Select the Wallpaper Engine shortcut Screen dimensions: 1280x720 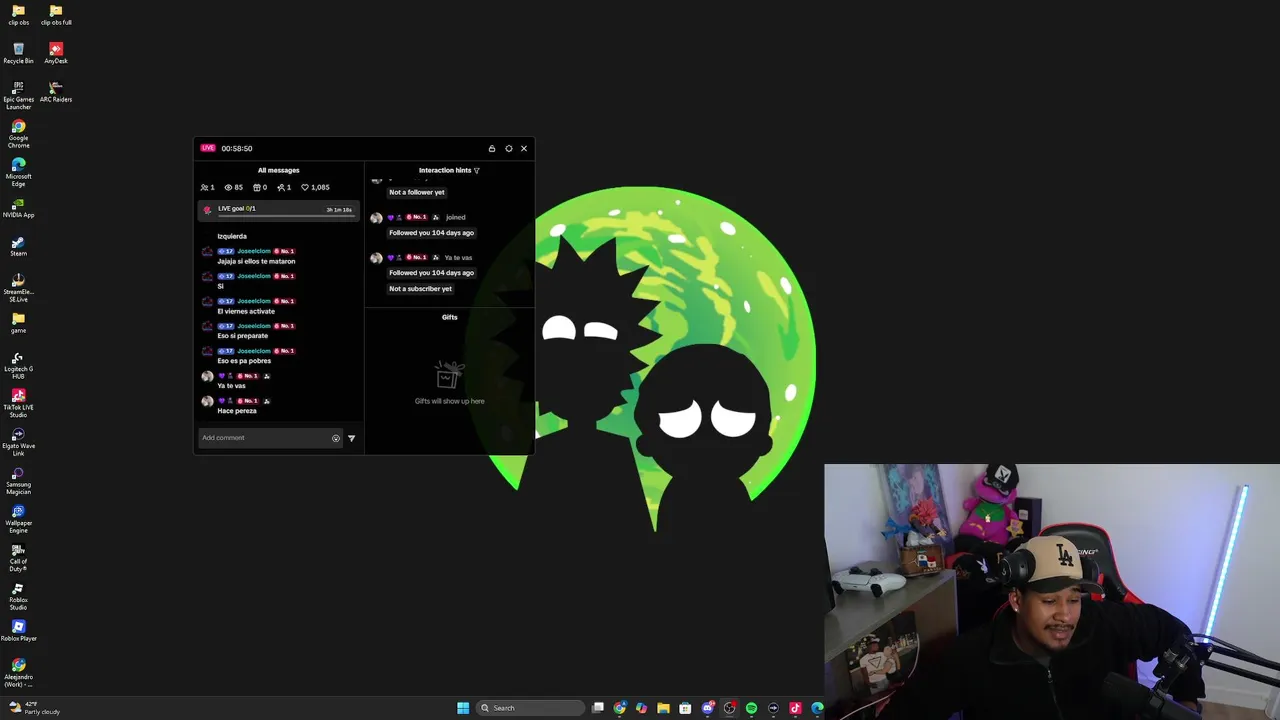[x=18, y=519]
